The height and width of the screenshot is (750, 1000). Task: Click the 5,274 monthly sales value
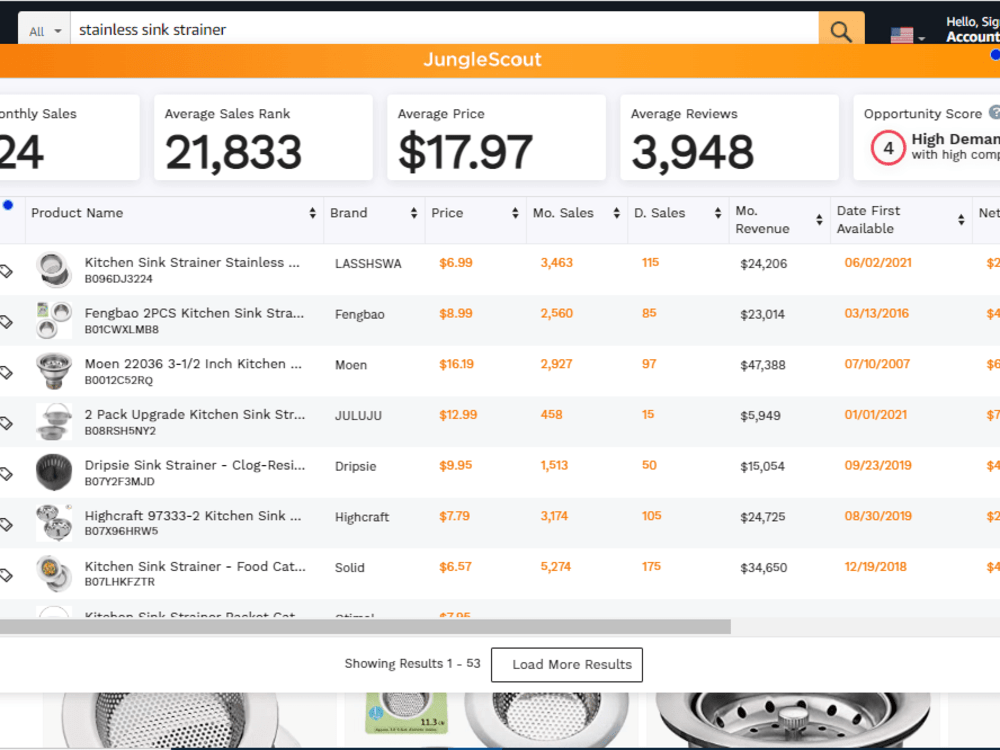pyautogui.click(x=555, y=567)
